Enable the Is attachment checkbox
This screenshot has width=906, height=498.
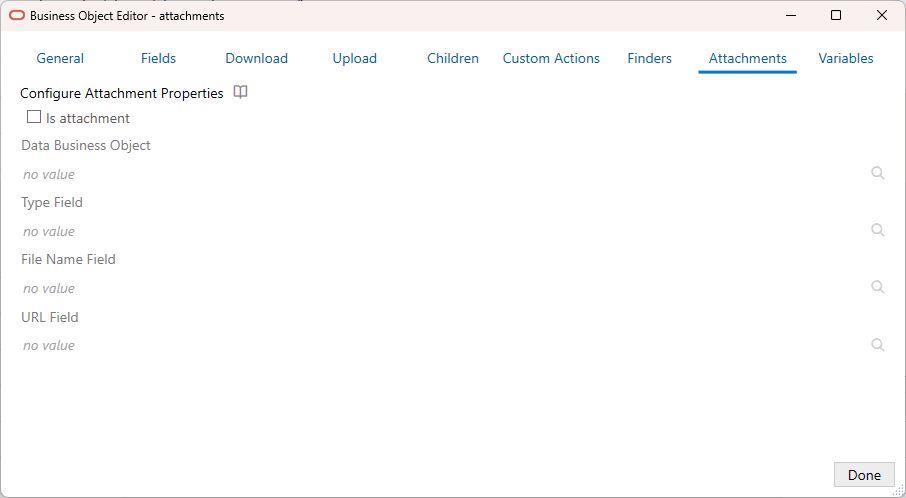[34, 117]
